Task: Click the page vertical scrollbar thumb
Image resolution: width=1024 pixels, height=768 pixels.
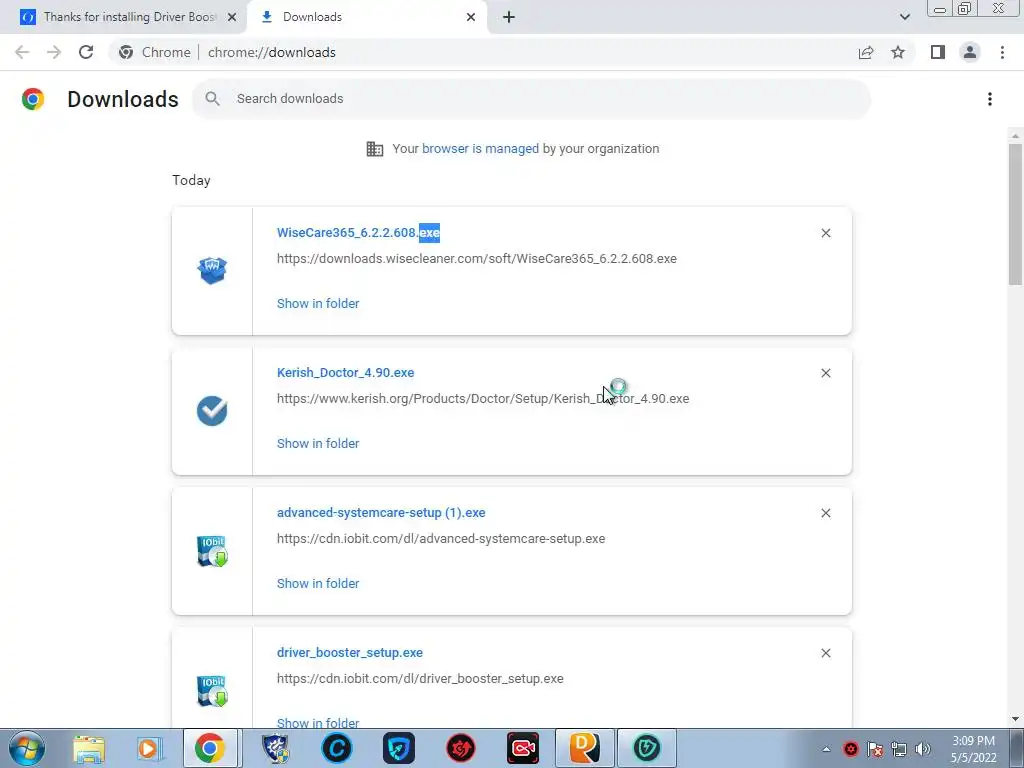Action: [x=1015, y=214]
